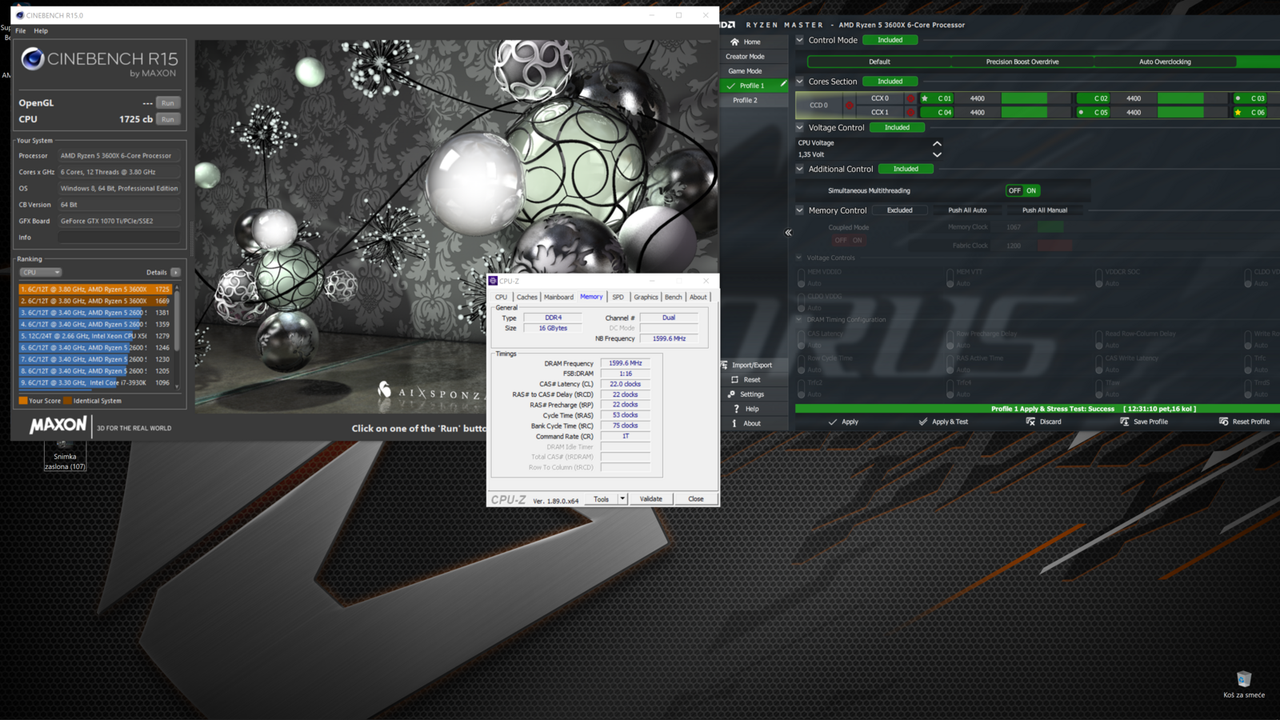1280x720 pixels.
Task: Collapse the Cores Section
Action: pos(800,81)
